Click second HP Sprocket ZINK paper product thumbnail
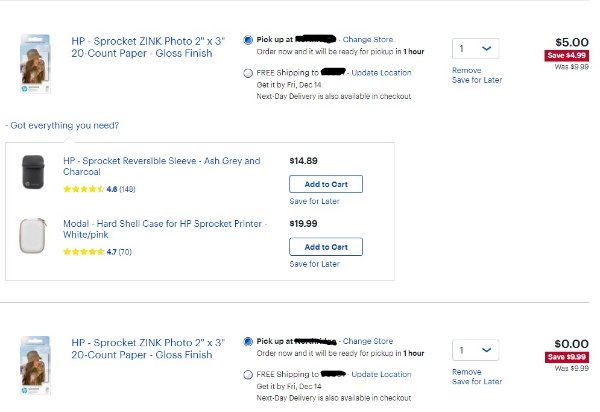This screenshot has width=600, height=412. (x=35, y=365)
